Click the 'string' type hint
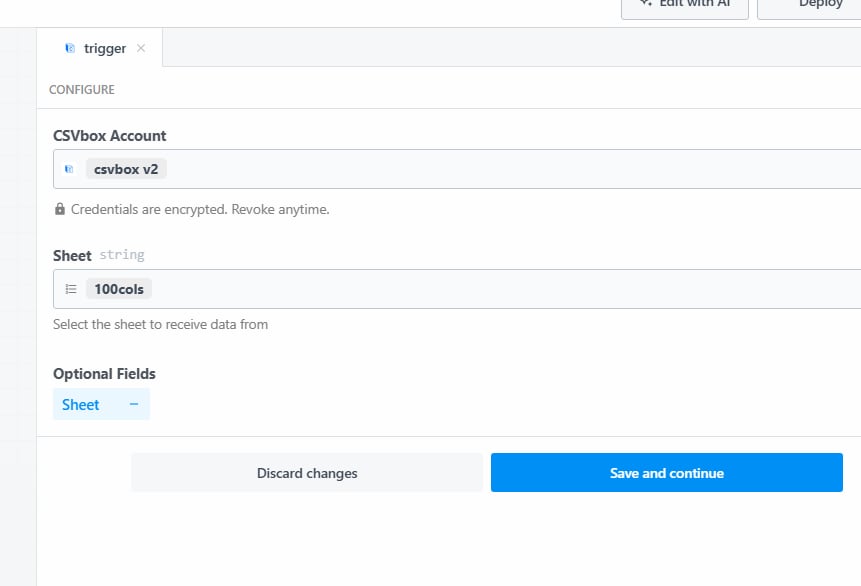 pos(122,255)
